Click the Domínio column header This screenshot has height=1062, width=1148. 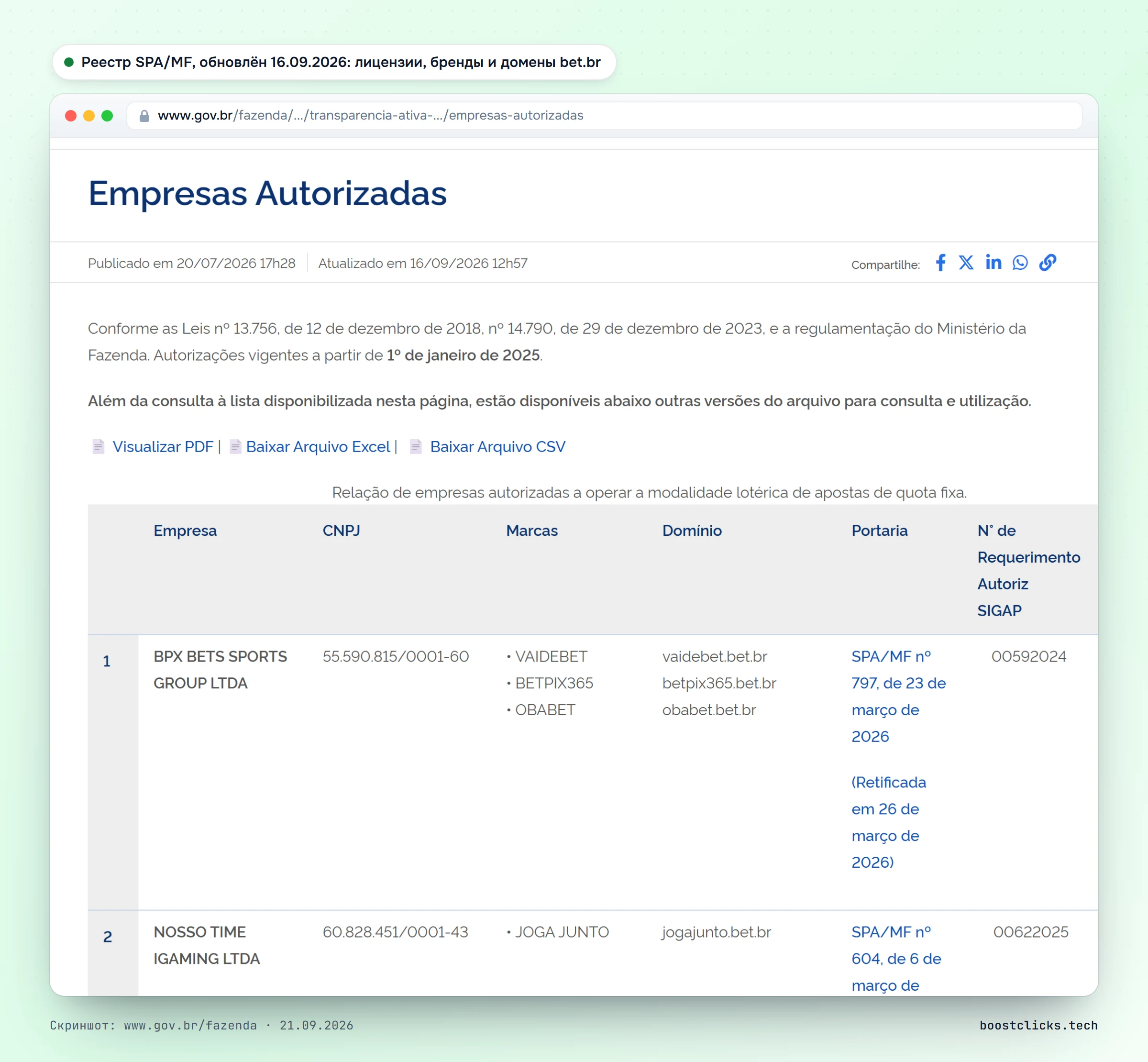692,531
